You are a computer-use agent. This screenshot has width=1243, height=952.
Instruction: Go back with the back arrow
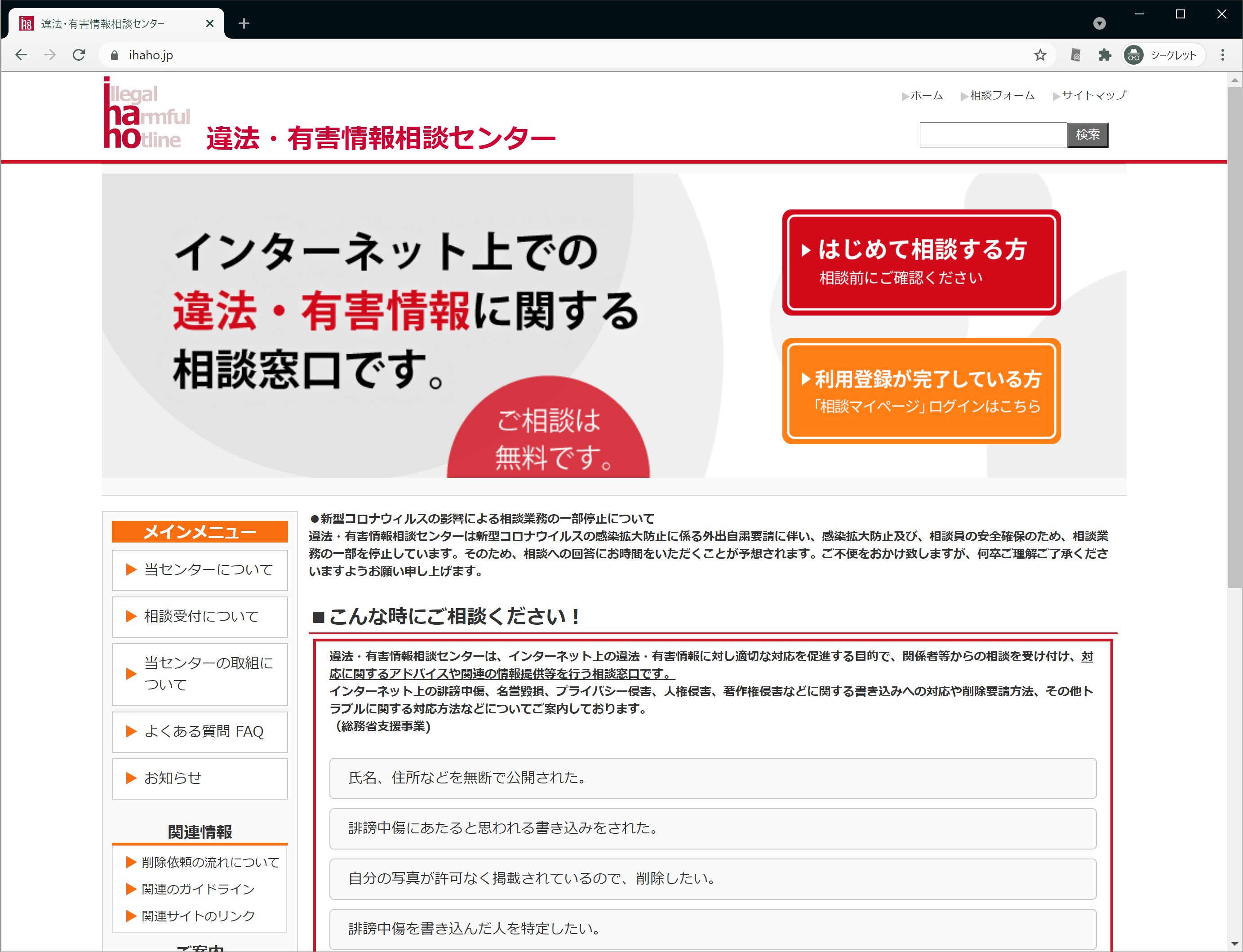pos(21,55)
